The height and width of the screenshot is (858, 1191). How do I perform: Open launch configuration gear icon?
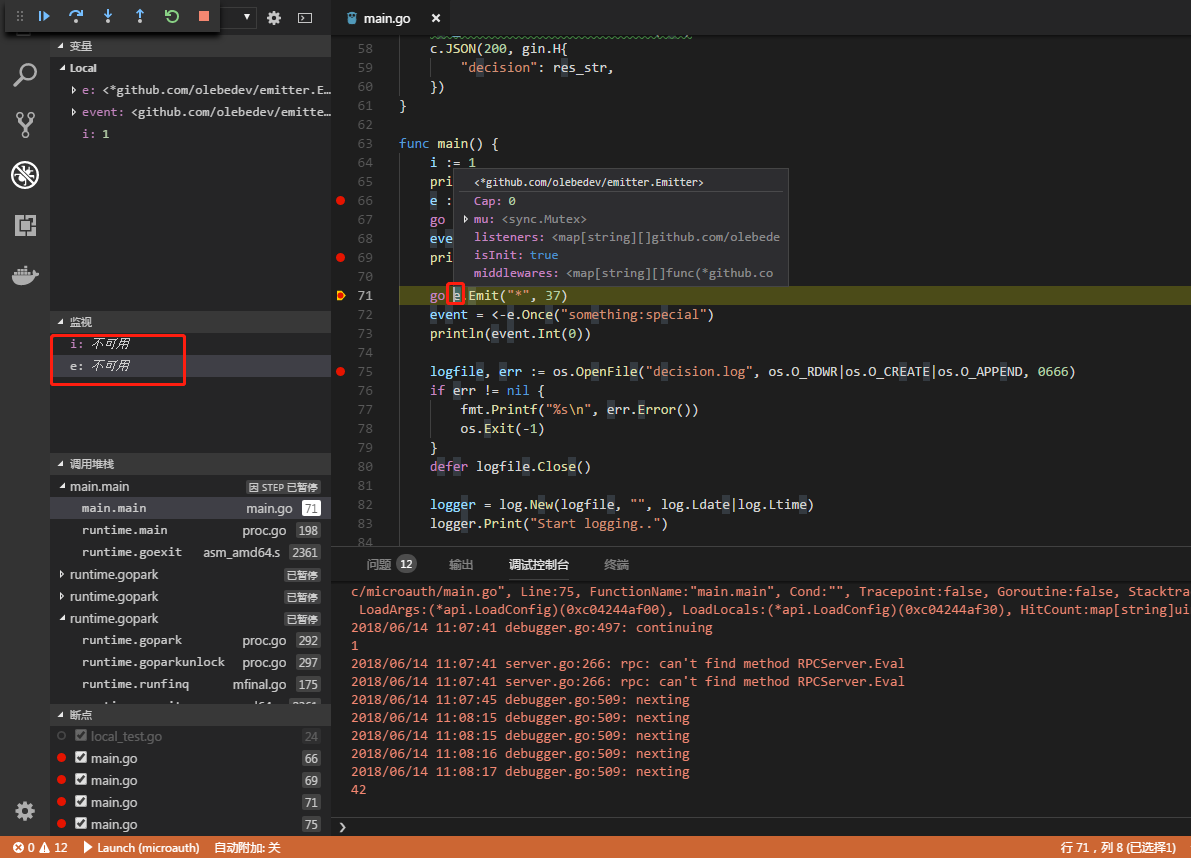pyautogui.click(x=274, y=17)
